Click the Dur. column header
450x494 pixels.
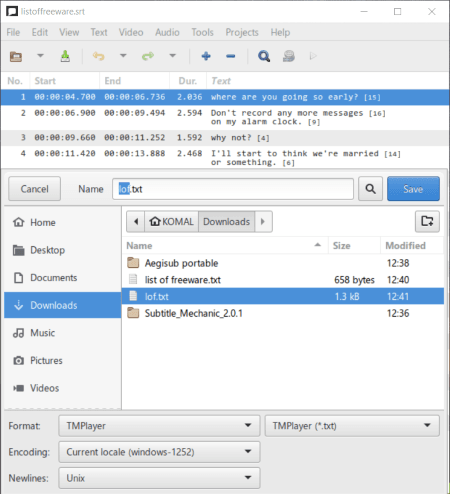coord(188,81)
